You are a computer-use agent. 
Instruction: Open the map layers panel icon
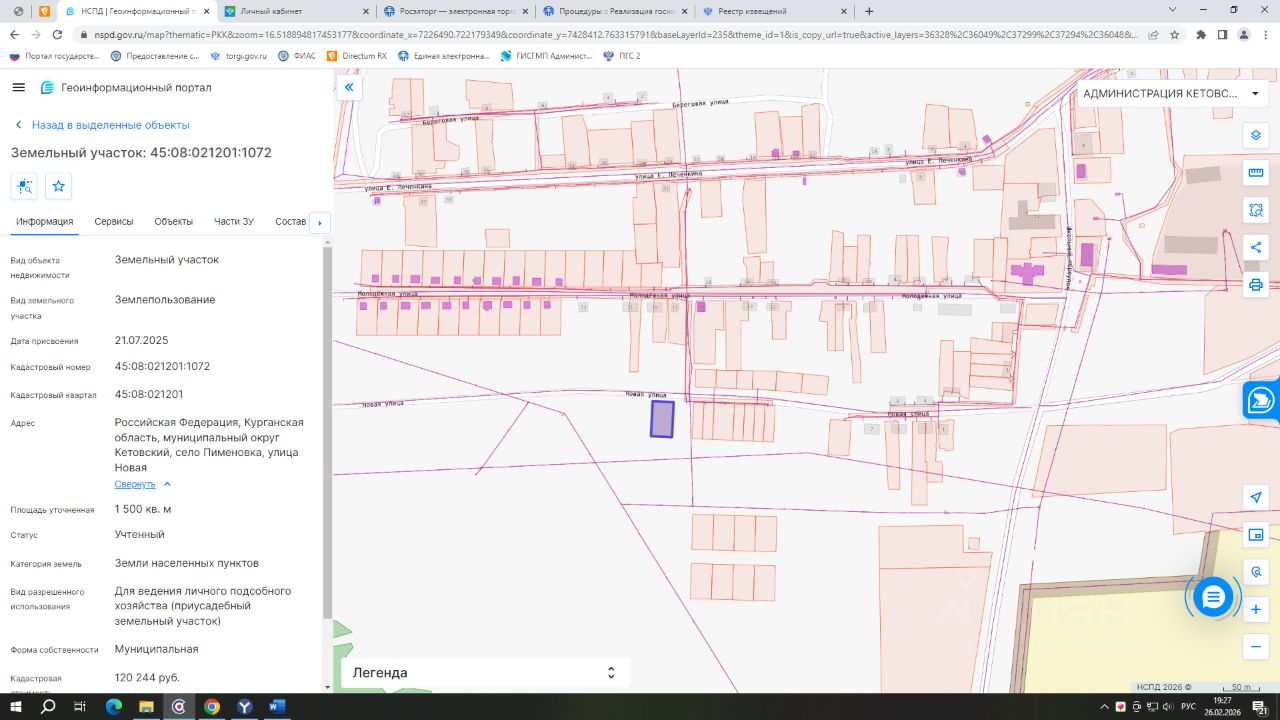tap(1256, 135)
